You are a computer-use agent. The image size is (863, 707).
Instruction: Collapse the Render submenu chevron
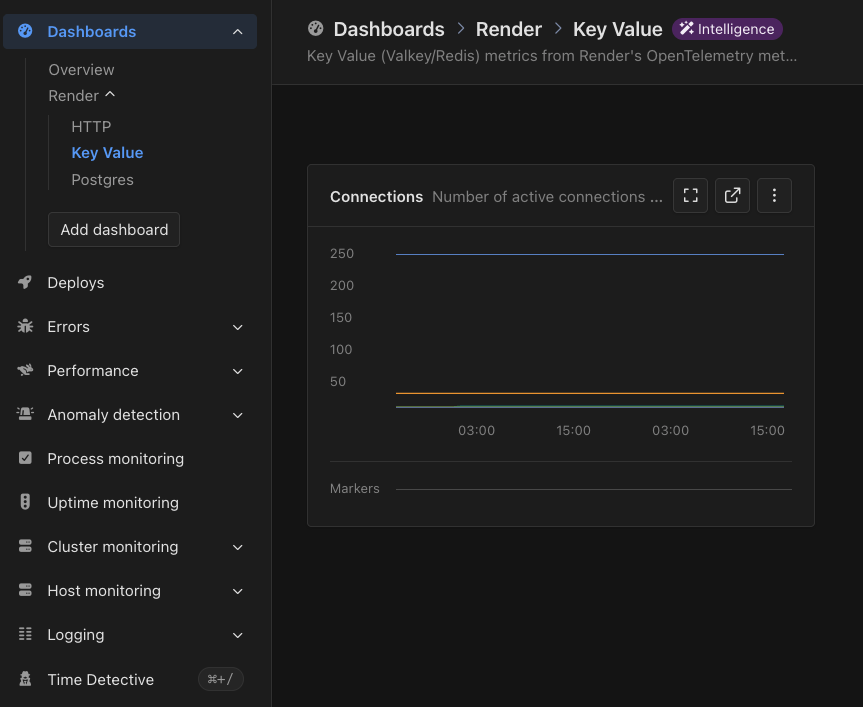110,95
